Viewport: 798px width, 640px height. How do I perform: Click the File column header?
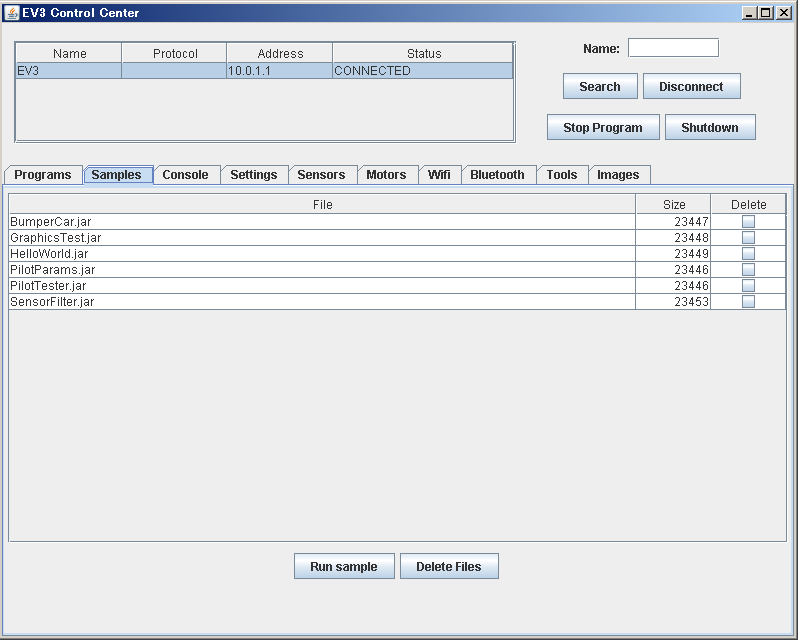(x=322, y=204)
